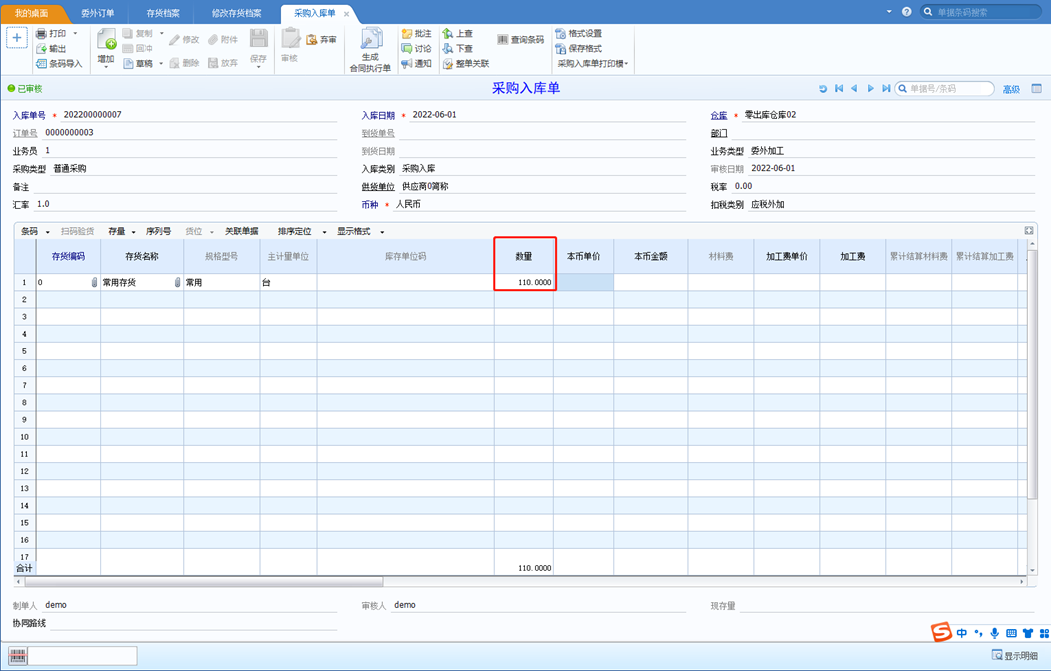
Task: Click the 关联单据 grid toolbar button
Action: pos(241,231)
